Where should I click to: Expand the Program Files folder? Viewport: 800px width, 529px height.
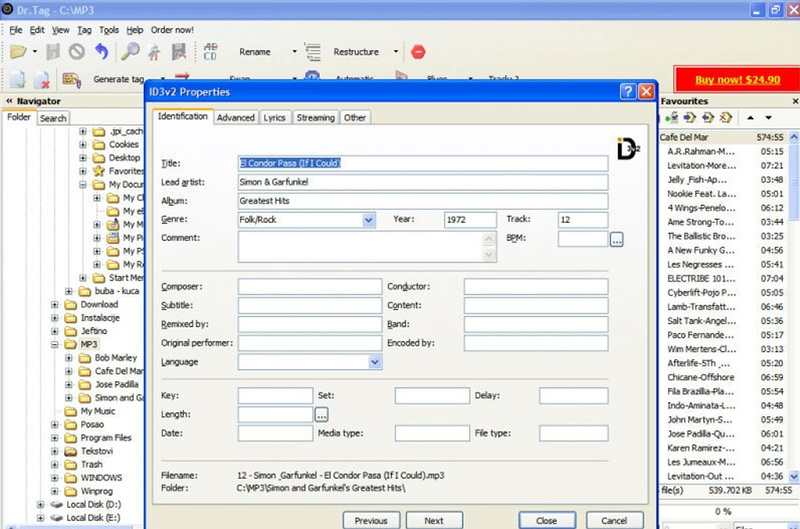[x=55, y=438]
